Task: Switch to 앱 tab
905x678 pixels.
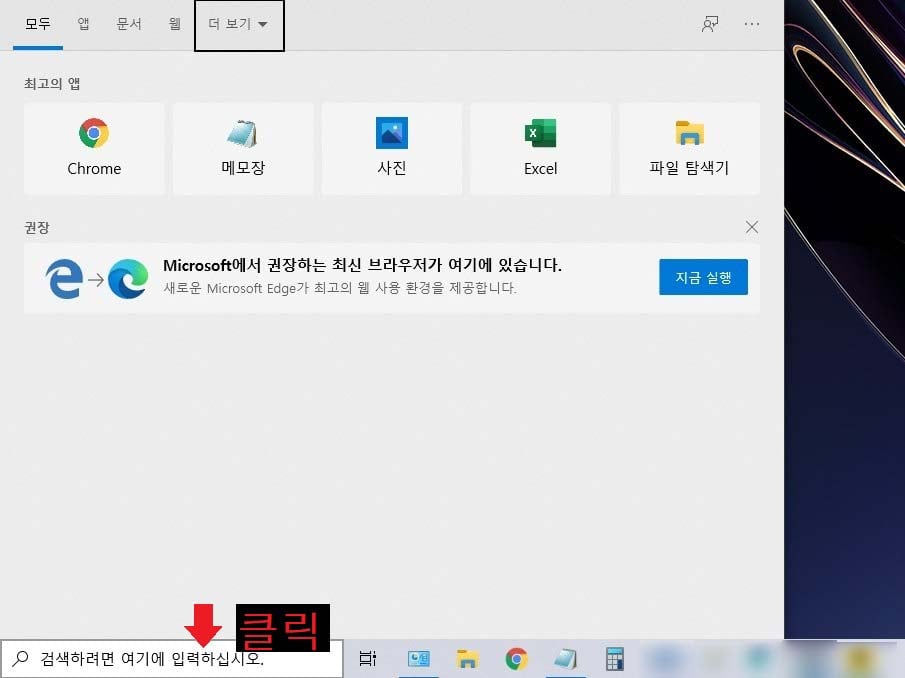Action: point(83,24)
